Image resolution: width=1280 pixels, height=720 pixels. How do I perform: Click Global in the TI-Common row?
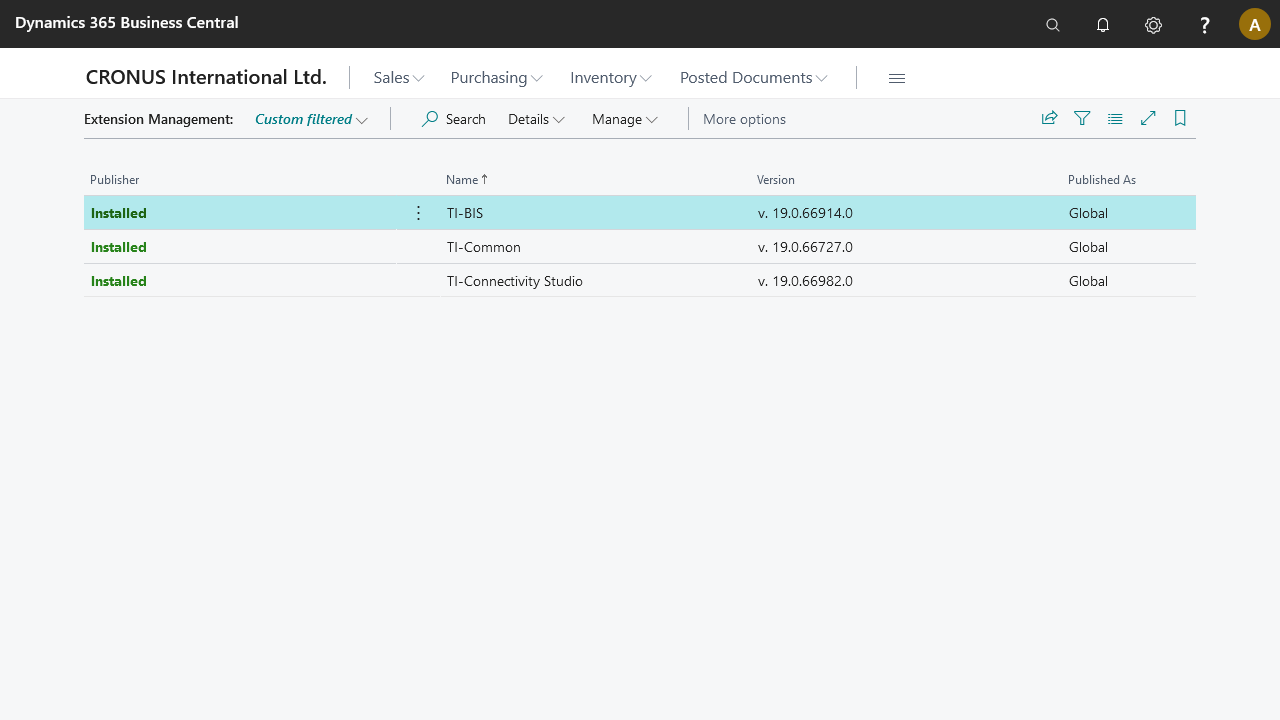[x=1088, y=247]
